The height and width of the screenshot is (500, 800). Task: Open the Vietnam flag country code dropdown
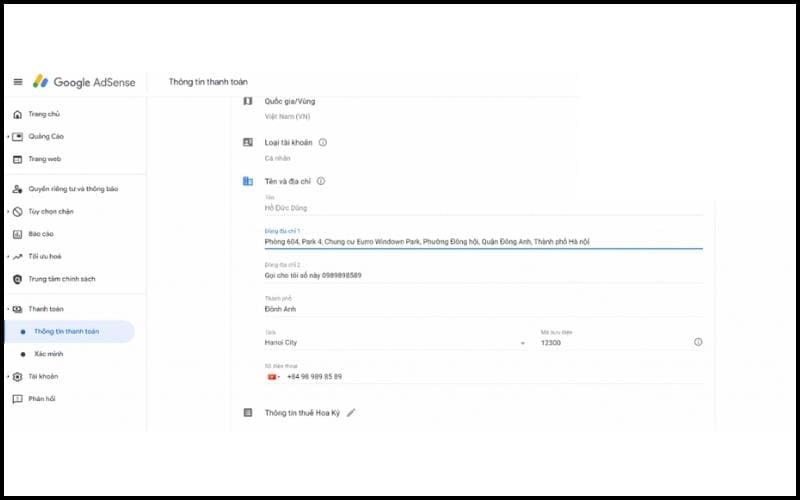click(274, 377)
